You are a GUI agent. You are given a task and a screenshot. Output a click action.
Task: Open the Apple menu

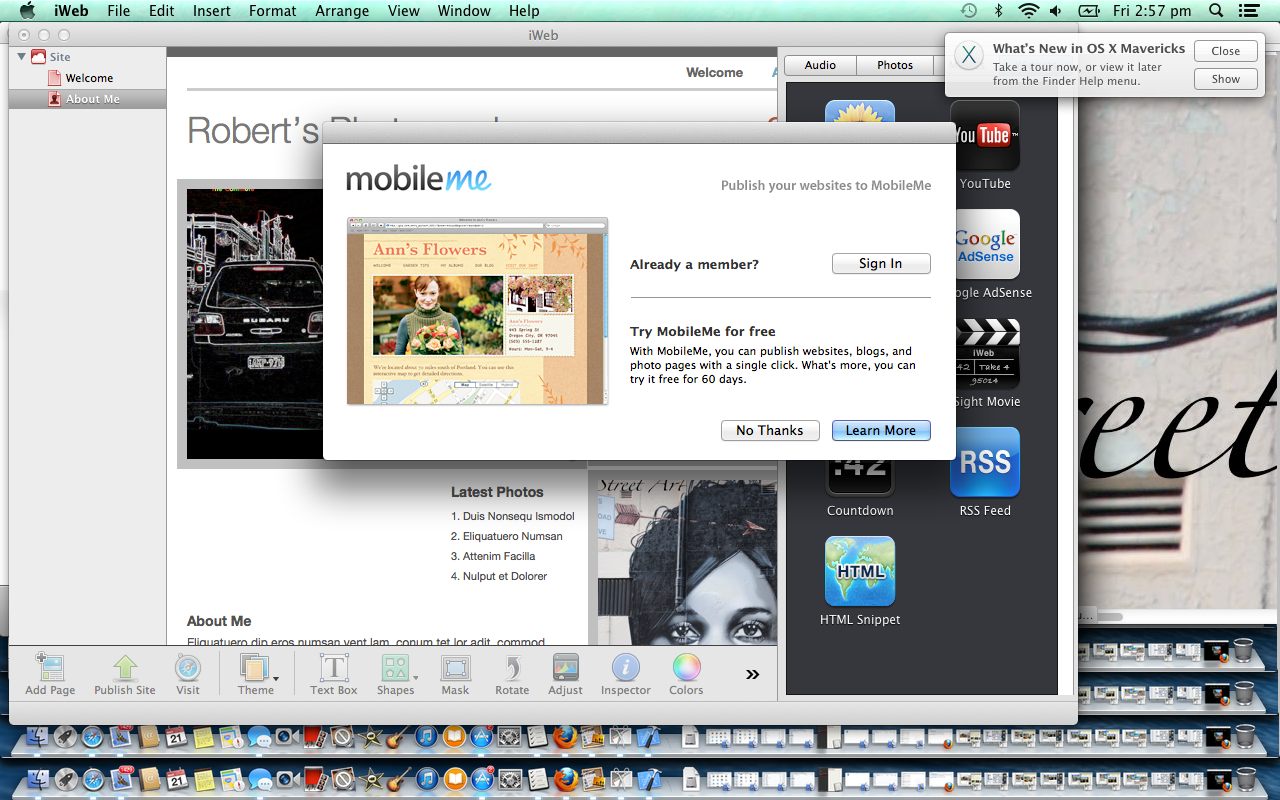[27, 11]
